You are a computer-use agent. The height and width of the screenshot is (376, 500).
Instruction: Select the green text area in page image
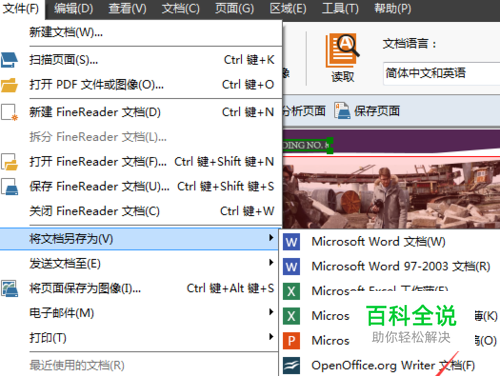307,145
